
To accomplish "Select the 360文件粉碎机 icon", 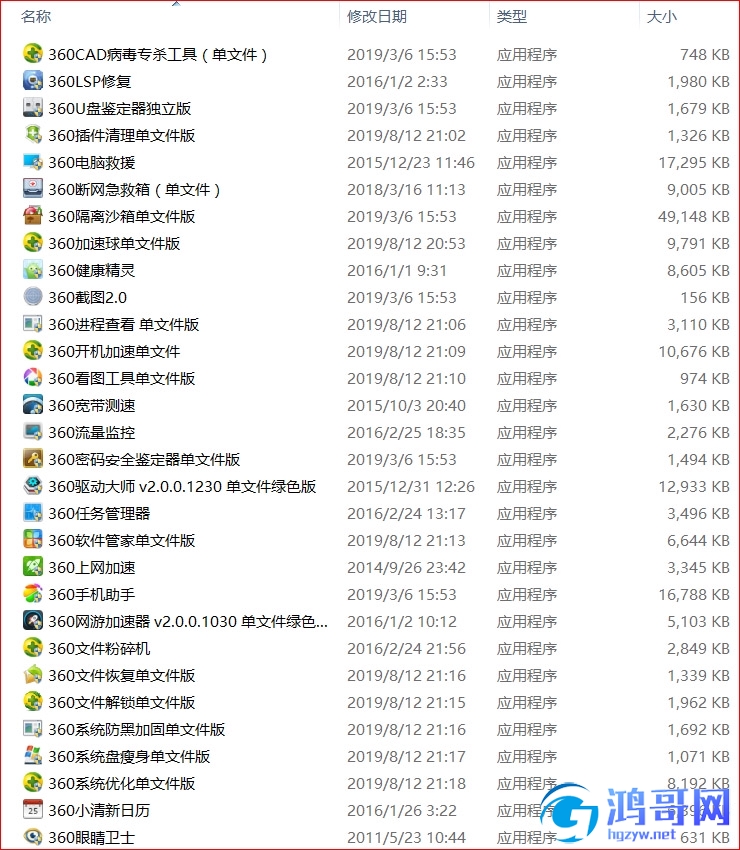I will click(33, 648).
